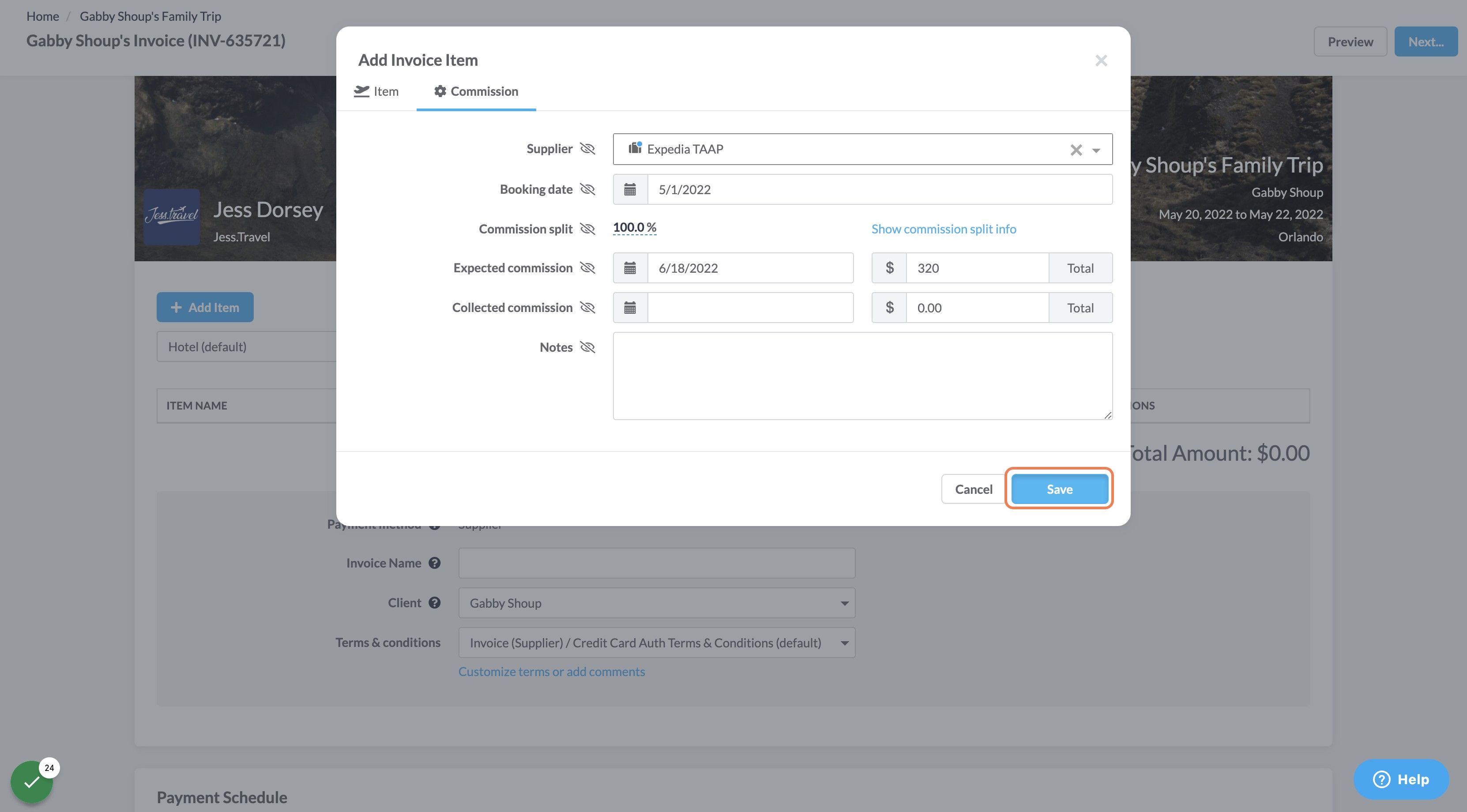
Task: Click Expected commission date field 6/18/2022
Action: tap(750, 268)
